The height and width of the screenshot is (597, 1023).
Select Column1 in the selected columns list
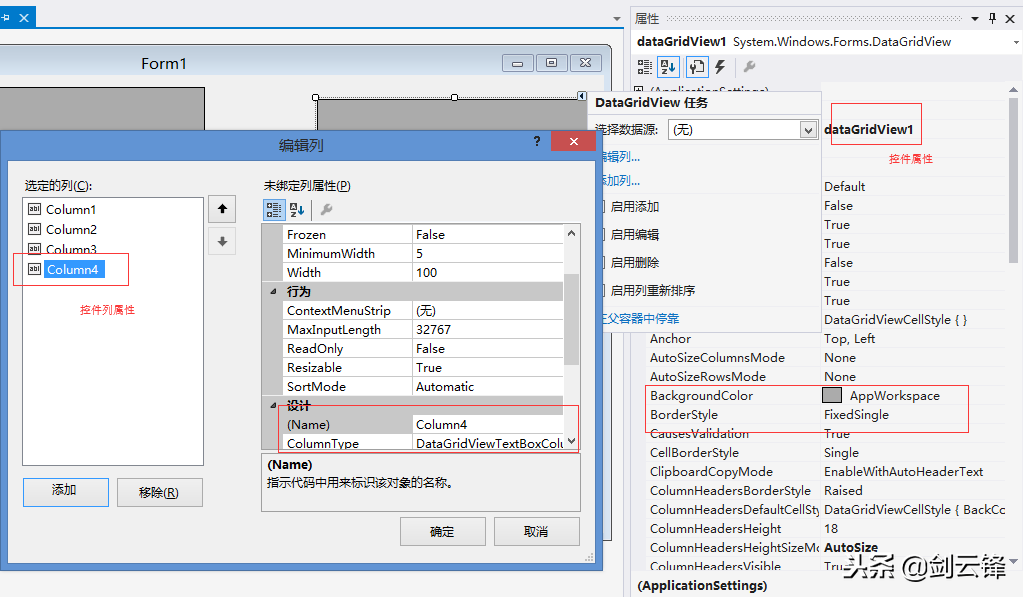pos(71,209)
